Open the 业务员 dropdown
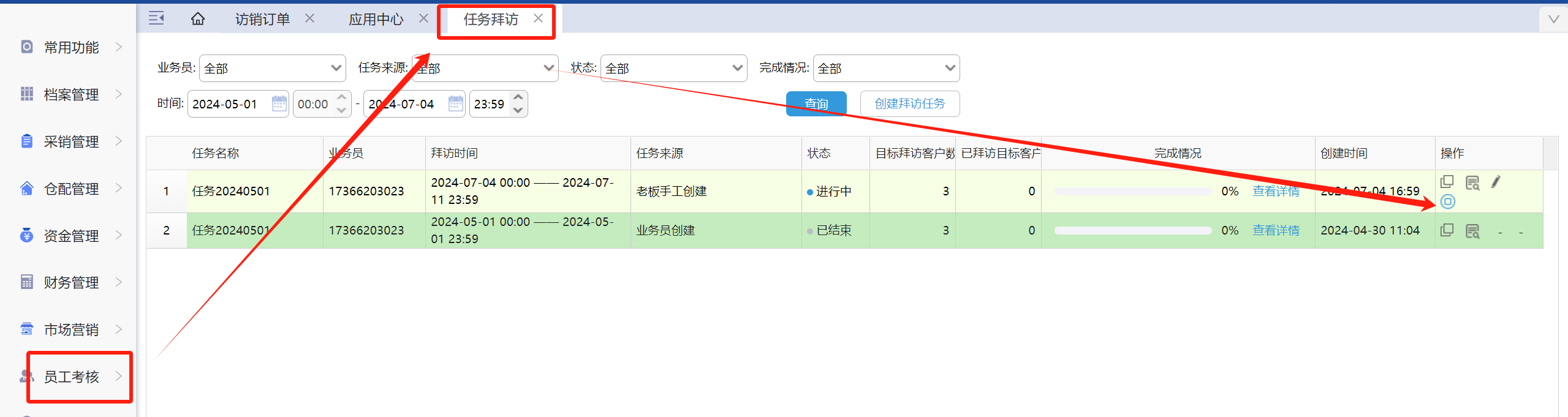 tap(272, 68)
